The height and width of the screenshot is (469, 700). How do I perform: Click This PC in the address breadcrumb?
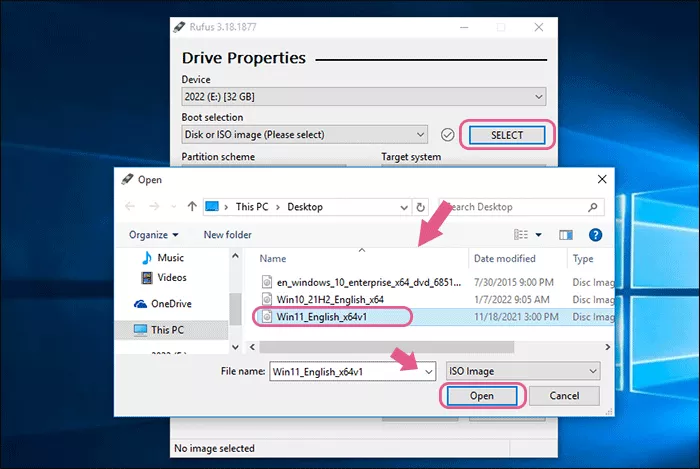coord(252,207)
